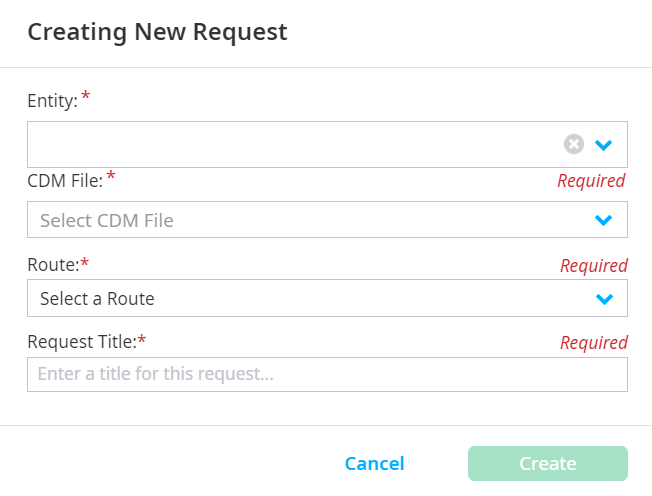Cancel the new request dialog
The height and width of the screenshot is (496, 652).
point(374,464)
